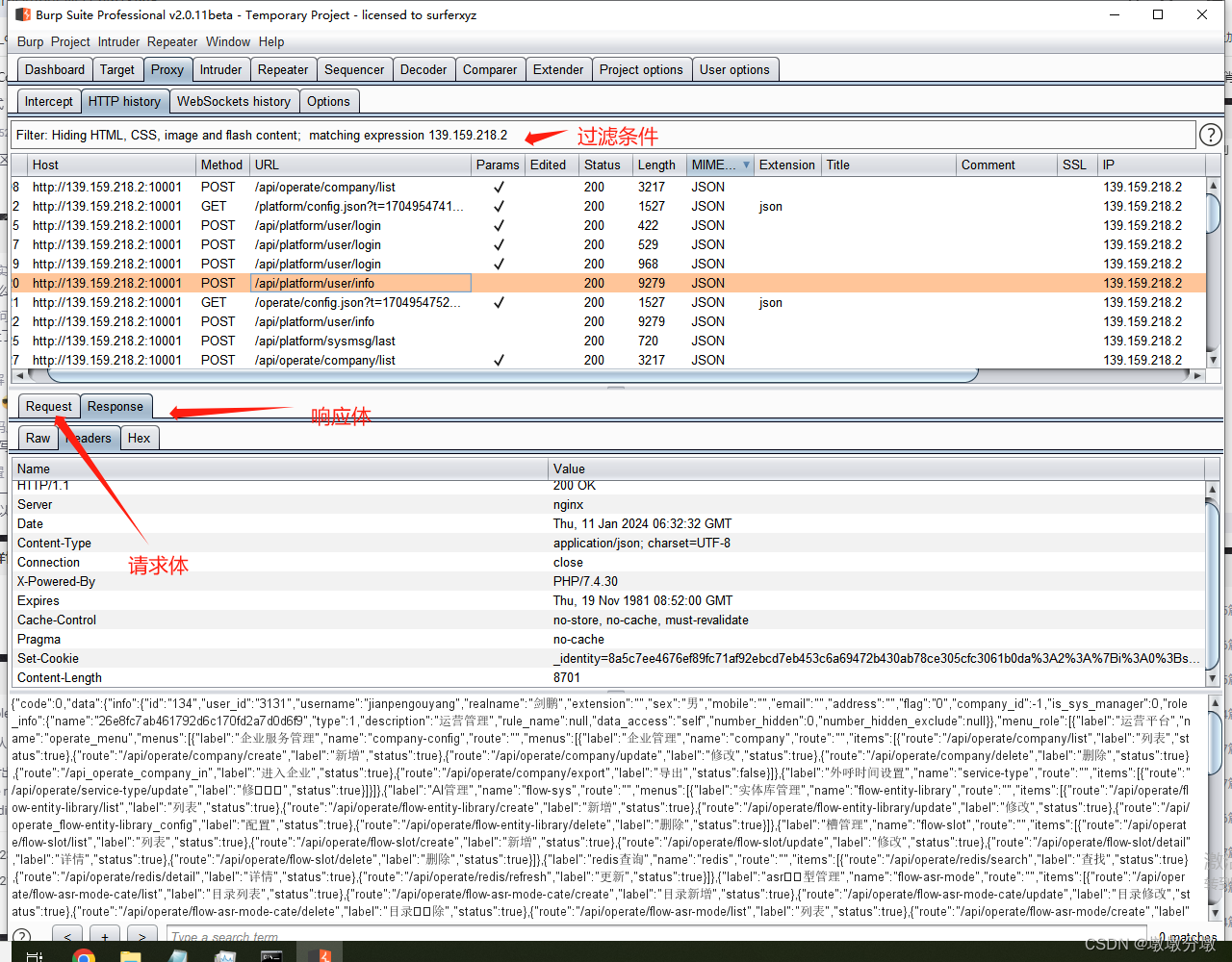Sort by the Length column header
The image size is (1232, 962).
coord(660,165)
